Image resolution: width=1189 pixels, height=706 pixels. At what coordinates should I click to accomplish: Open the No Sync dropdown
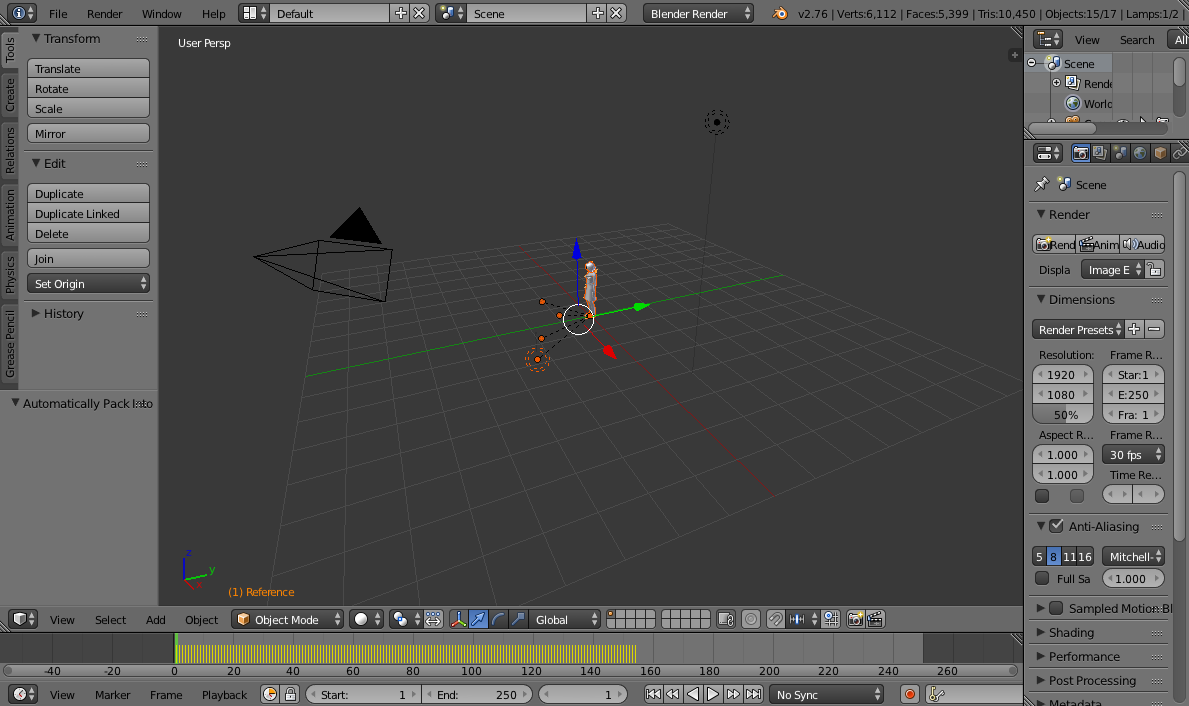(827, 694)
